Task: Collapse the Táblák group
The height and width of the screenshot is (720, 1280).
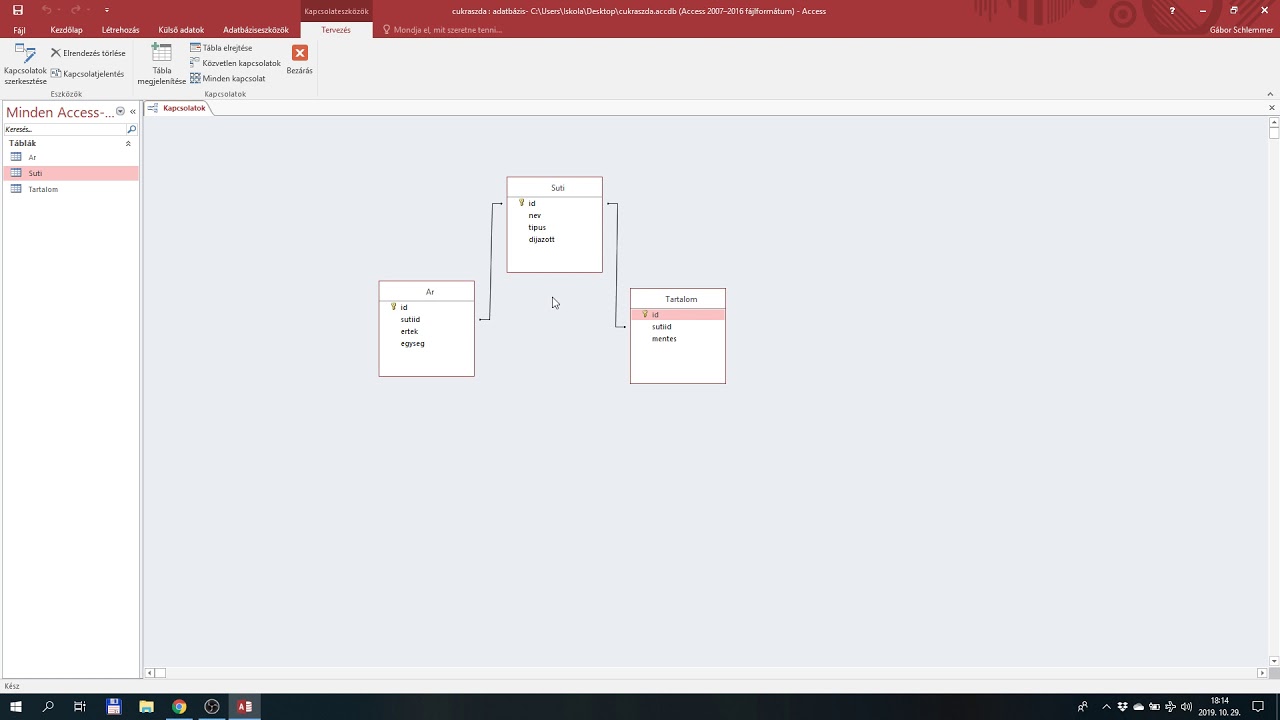Action: (128, 144)
